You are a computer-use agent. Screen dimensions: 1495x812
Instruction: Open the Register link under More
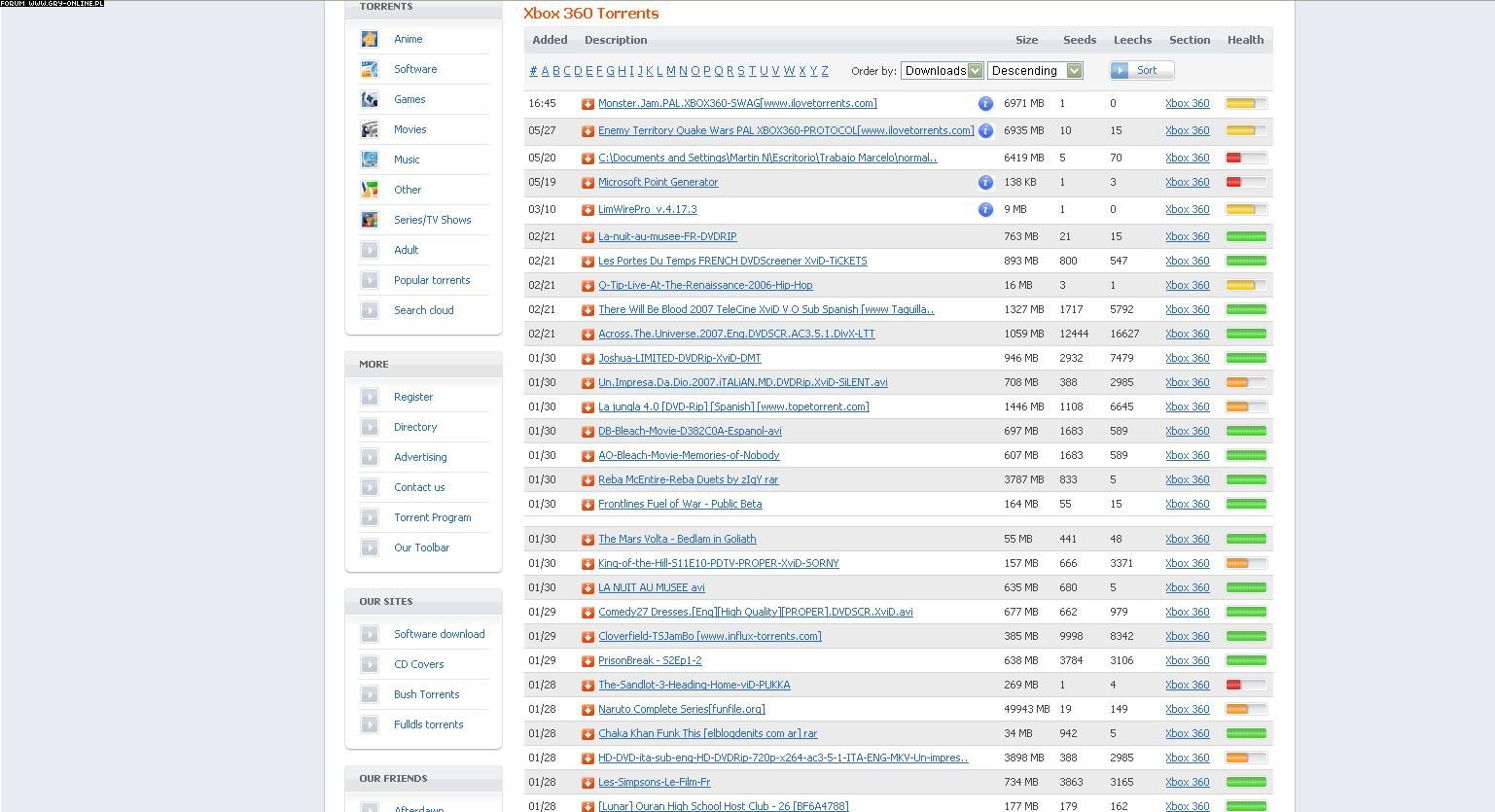pos(412,397)
